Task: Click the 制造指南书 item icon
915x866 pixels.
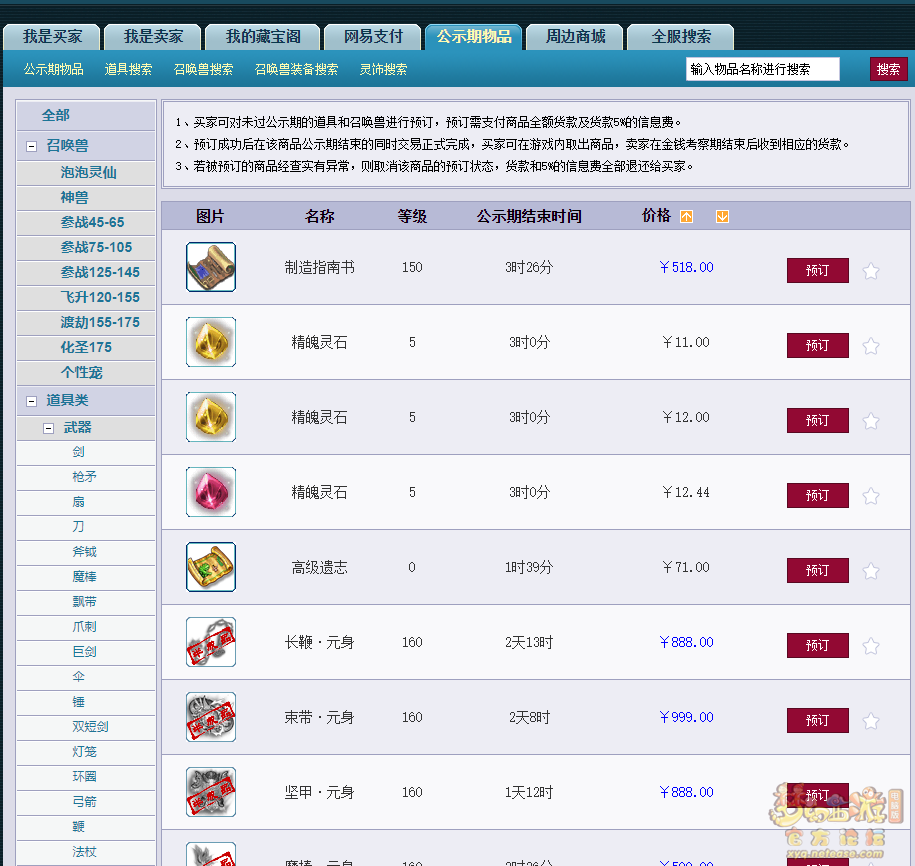Action: tap(211, 267)
